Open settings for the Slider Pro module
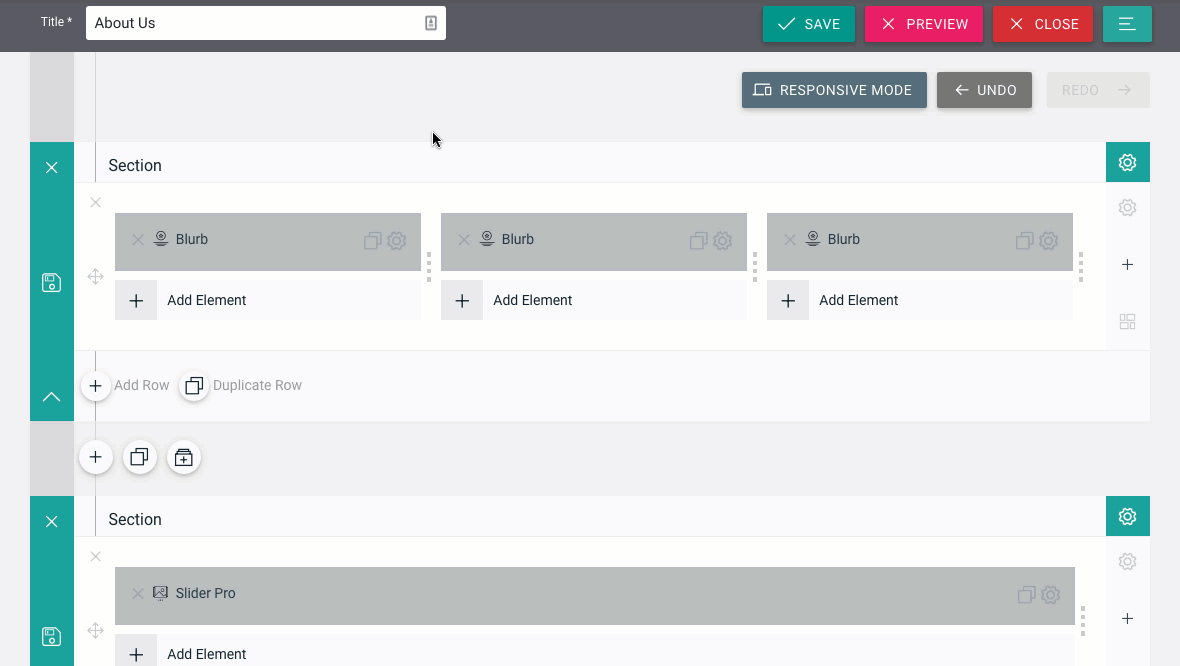Viewport: 1180px width, 666px height. click(1050, 593)
